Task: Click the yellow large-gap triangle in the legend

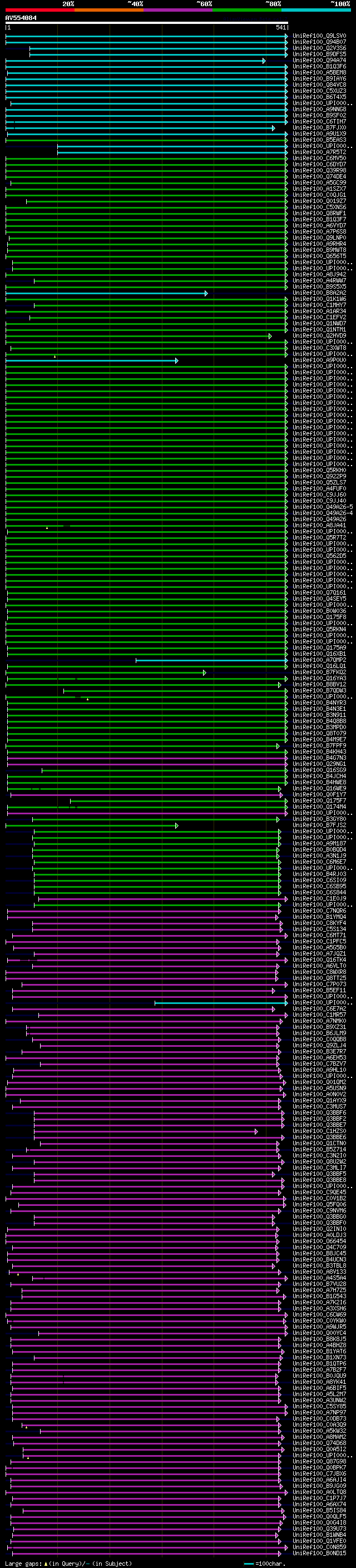Action: 46,1563
